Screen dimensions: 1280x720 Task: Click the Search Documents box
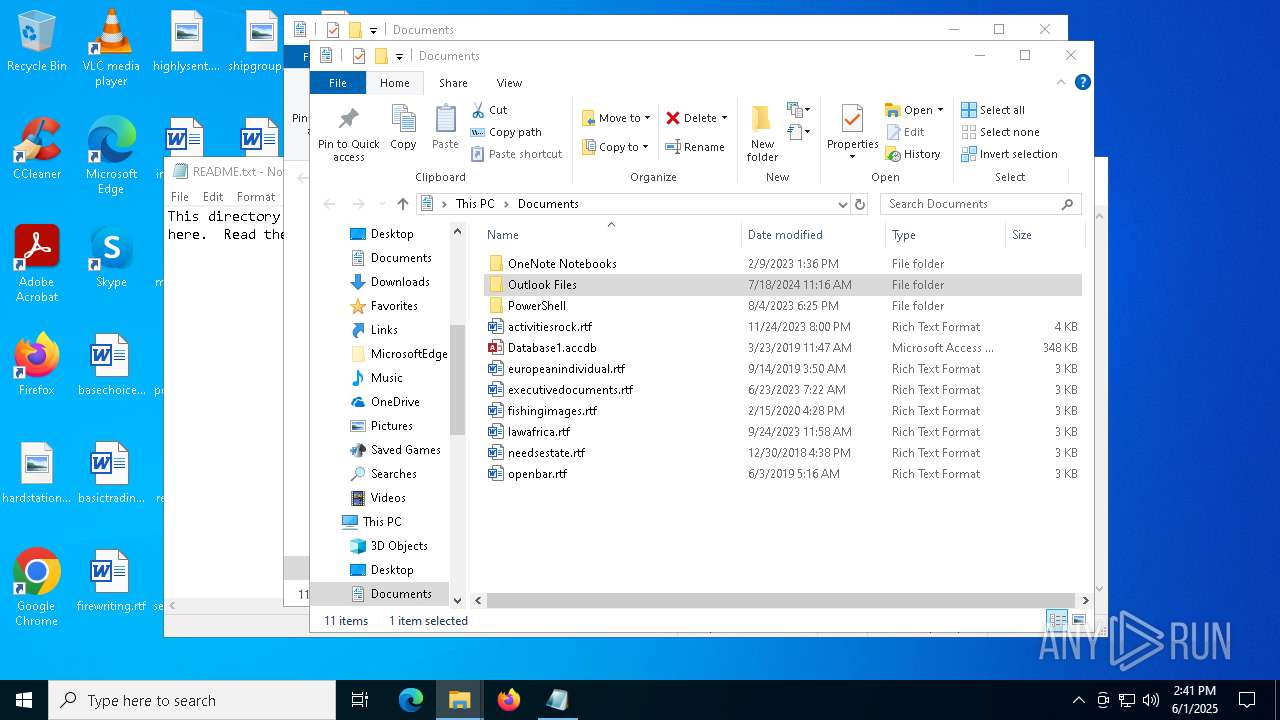pos(980,204)
